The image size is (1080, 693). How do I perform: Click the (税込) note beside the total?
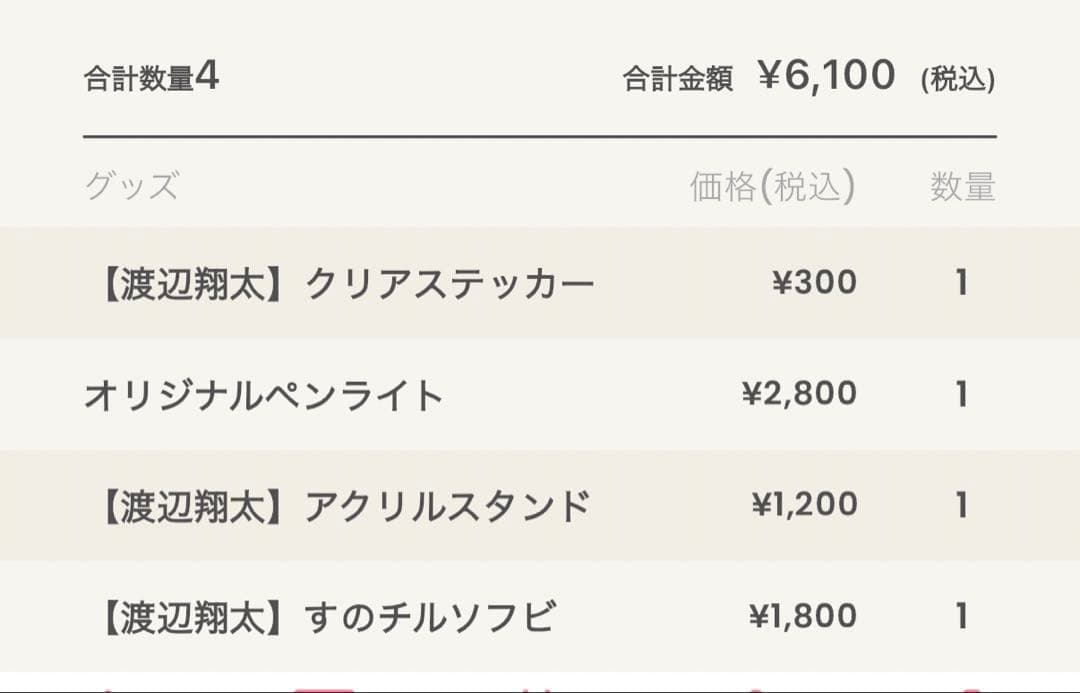[957, 80]
